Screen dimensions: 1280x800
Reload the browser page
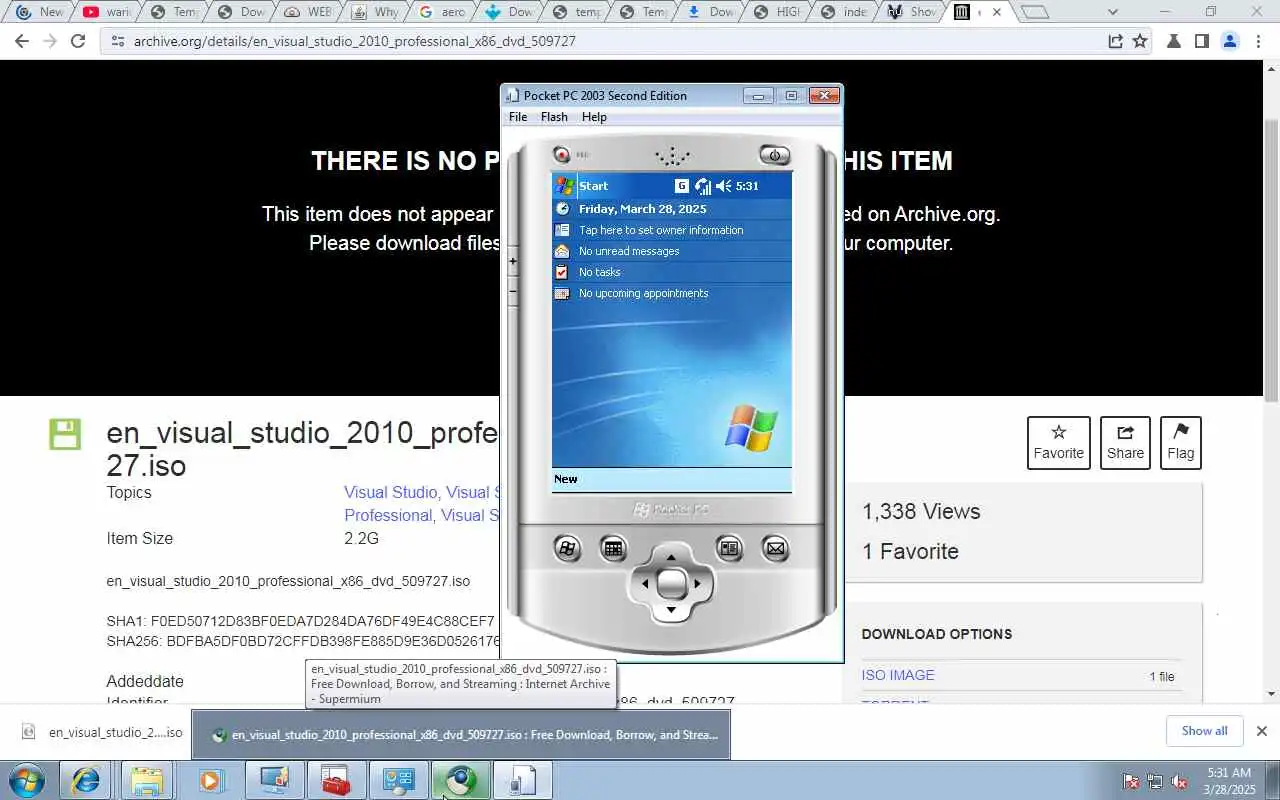(78, 41)
